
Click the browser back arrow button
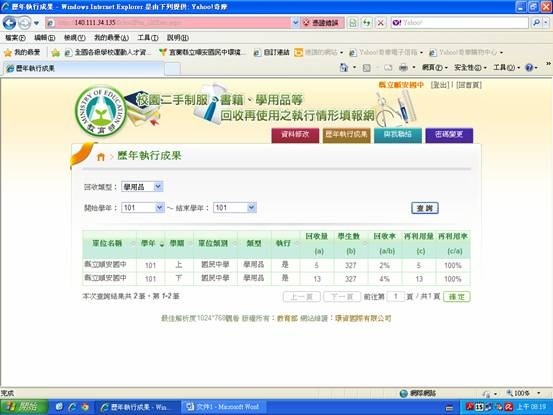(9, 23)
